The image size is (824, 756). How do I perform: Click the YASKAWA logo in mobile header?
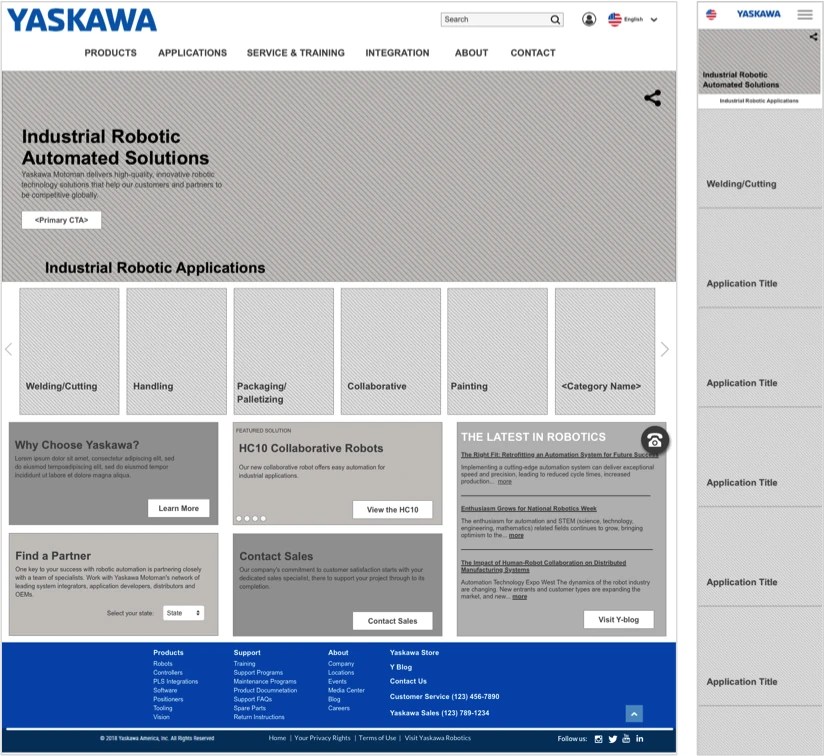click(758, 14)
